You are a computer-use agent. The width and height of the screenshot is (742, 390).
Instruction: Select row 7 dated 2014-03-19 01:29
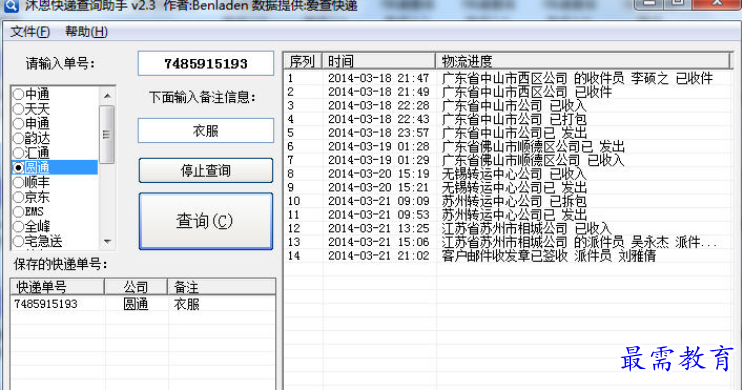(x=508, y=160)
